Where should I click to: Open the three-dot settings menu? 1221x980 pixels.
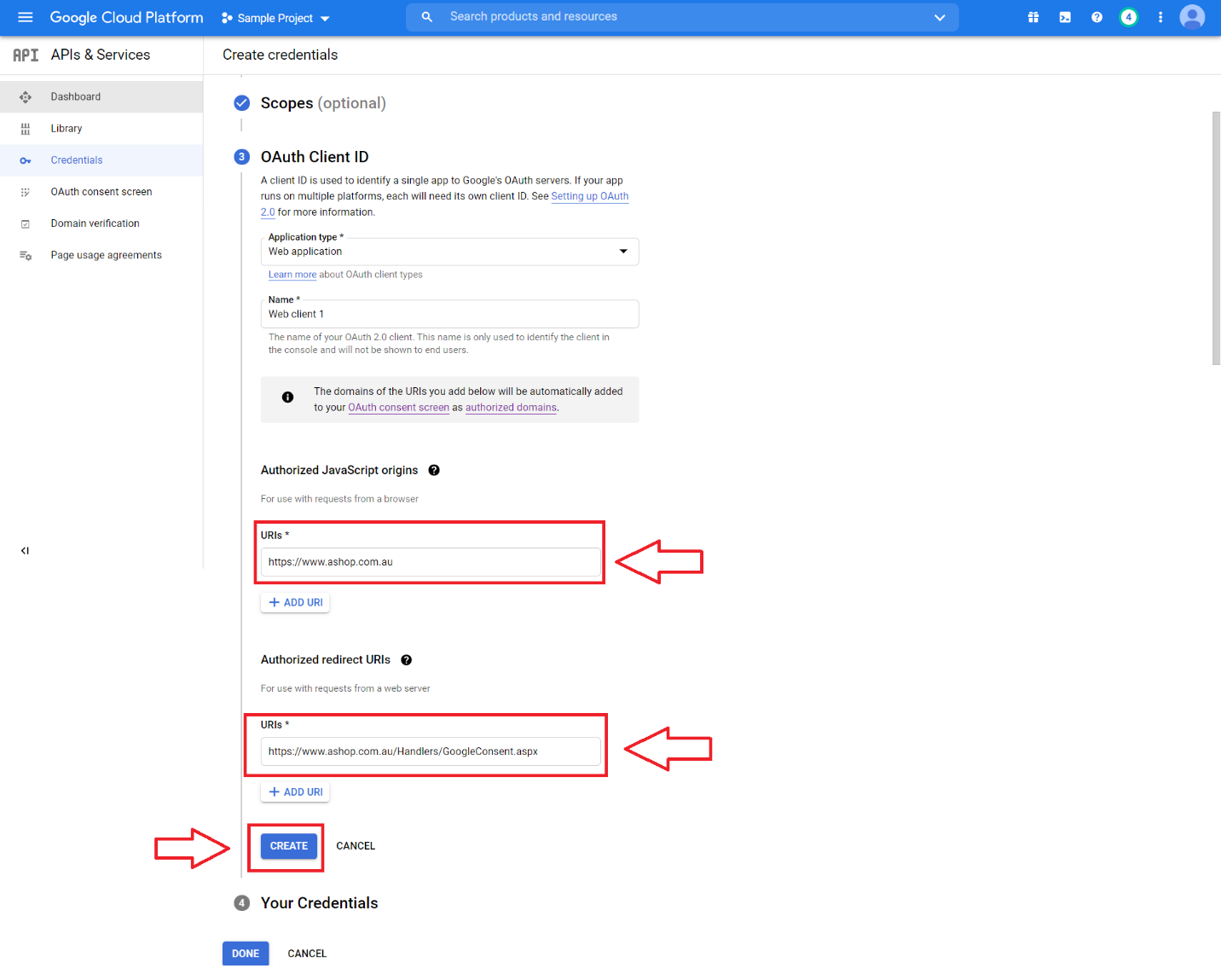coord(1160,17)
